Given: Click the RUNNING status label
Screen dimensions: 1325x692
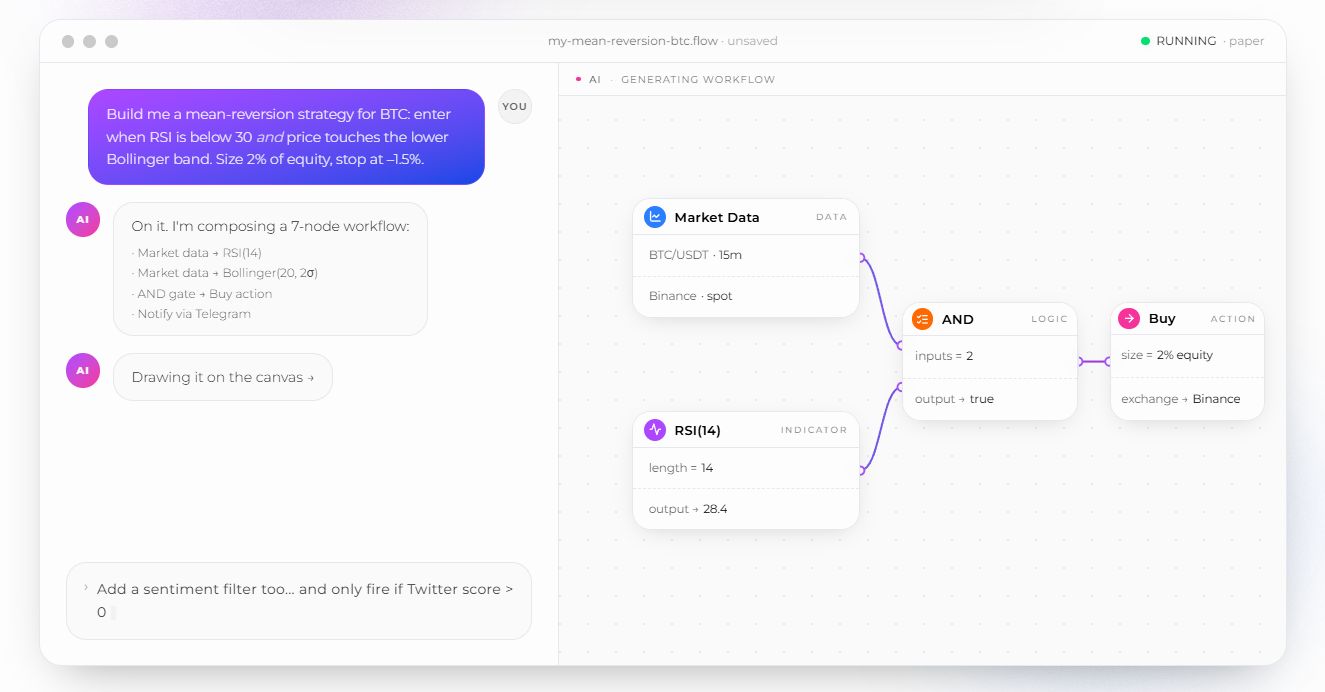Looking at the screenshot, I should tap(1186, 41).
